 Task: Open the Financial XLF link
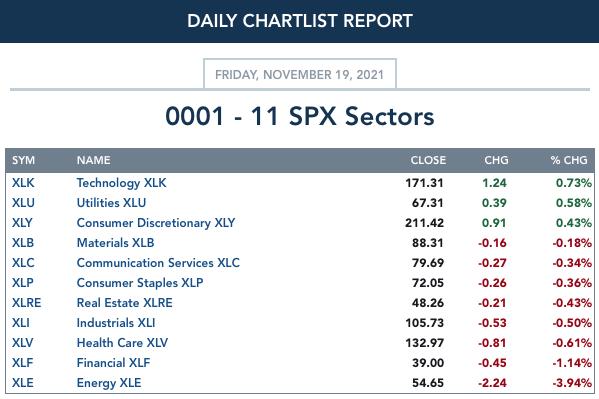coord(113,363)
